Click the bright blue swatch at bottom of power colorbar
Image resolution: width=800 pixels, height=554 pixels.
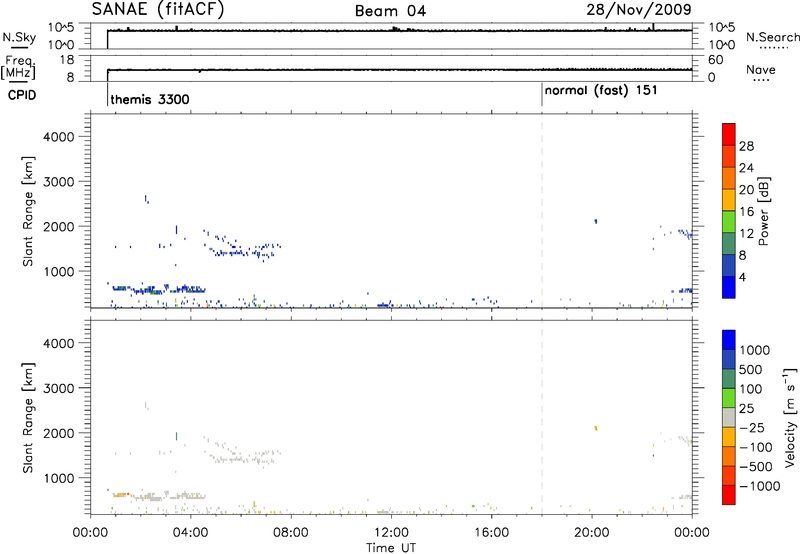coord(729,287)
